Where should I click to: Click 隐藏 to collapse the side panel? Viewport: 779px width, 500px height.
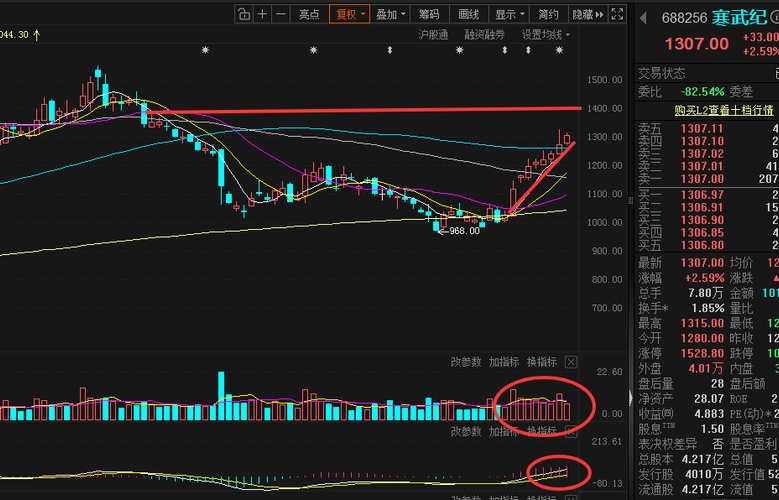588,14
